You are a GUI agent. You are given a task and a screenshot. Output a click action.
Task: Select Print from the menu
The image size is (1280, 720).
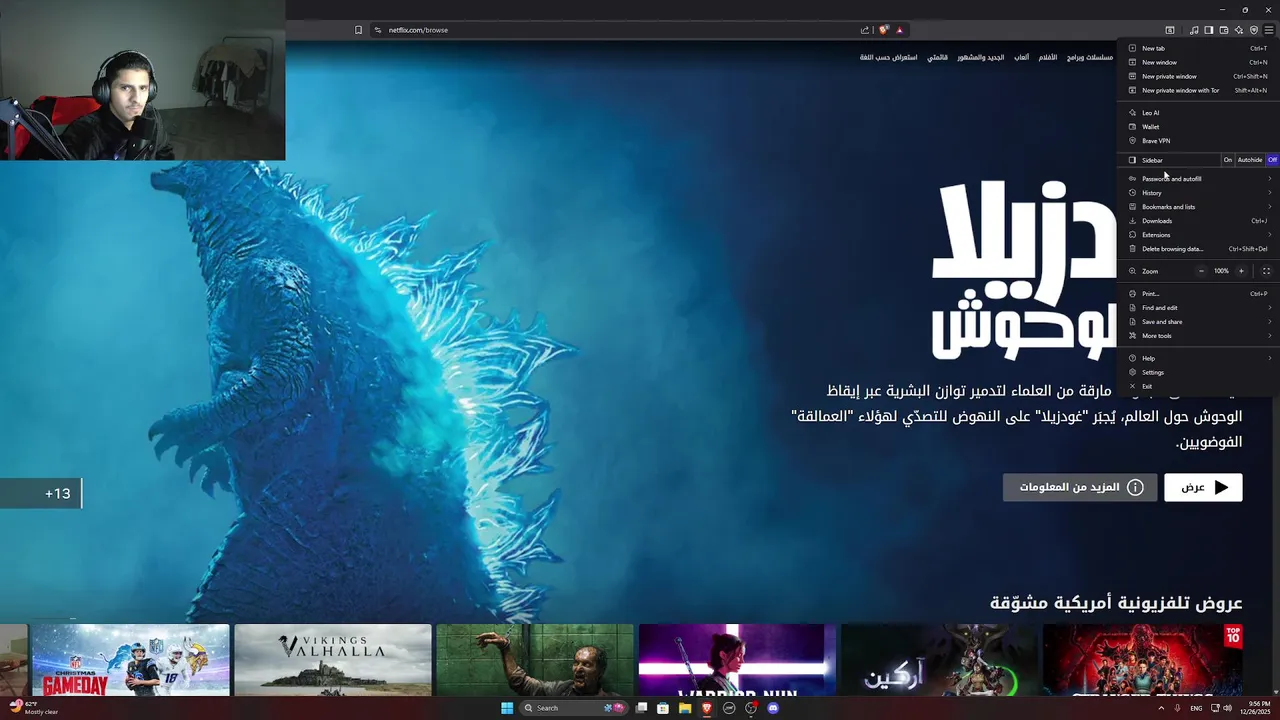click(1198, 294)
